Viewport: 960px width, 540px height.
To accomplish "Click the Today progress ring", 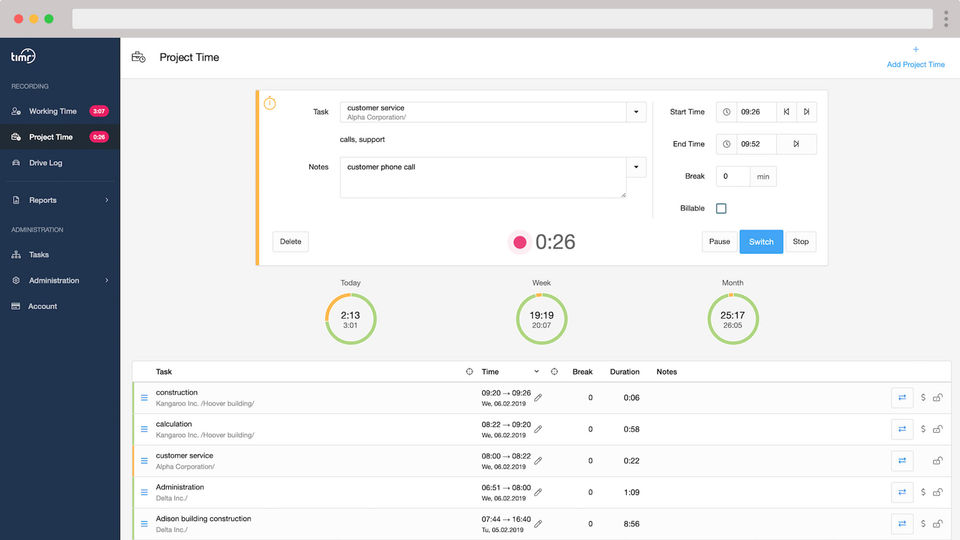I will [x=350, y=319].
